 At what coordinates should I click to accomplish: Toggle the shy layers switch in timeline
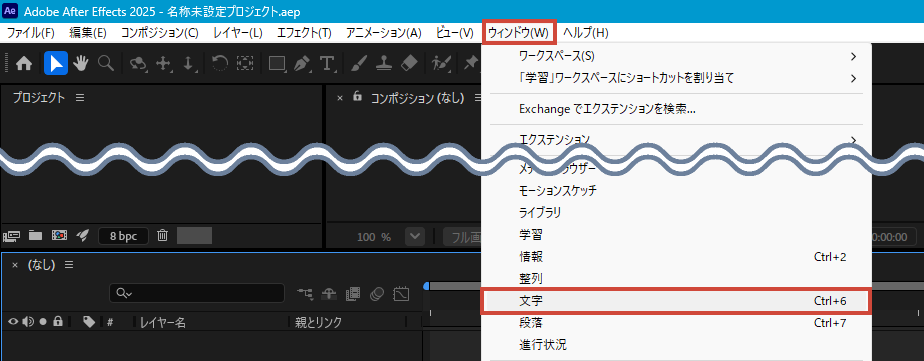(329, 293)
